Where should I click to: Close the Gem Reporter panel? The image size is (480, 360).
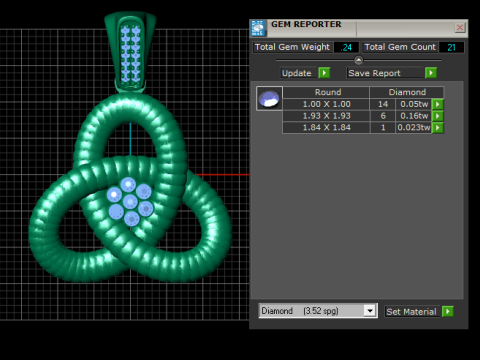click(x=460, y=27)
